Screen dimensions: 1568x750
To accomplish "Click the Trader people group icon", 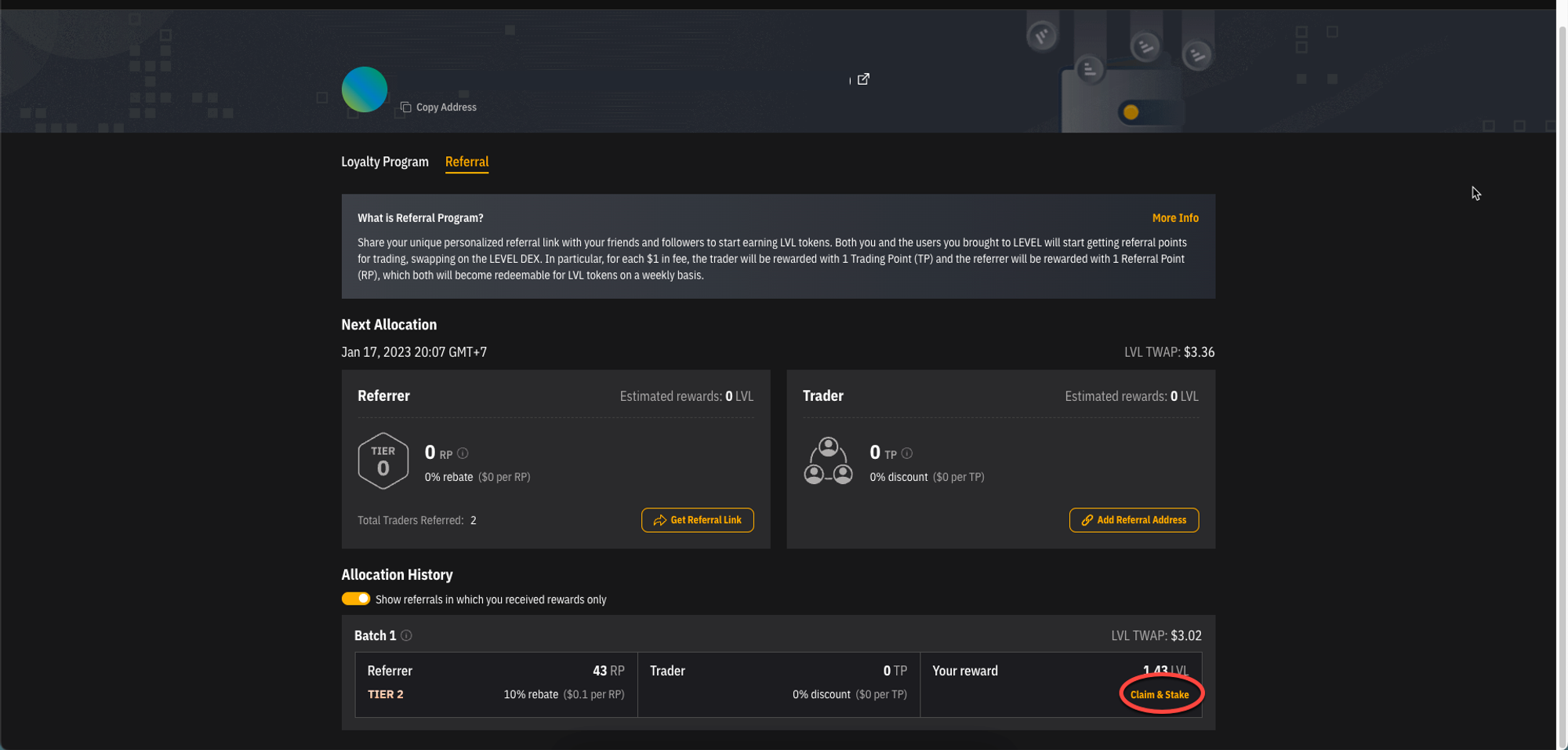I will 828,461.
